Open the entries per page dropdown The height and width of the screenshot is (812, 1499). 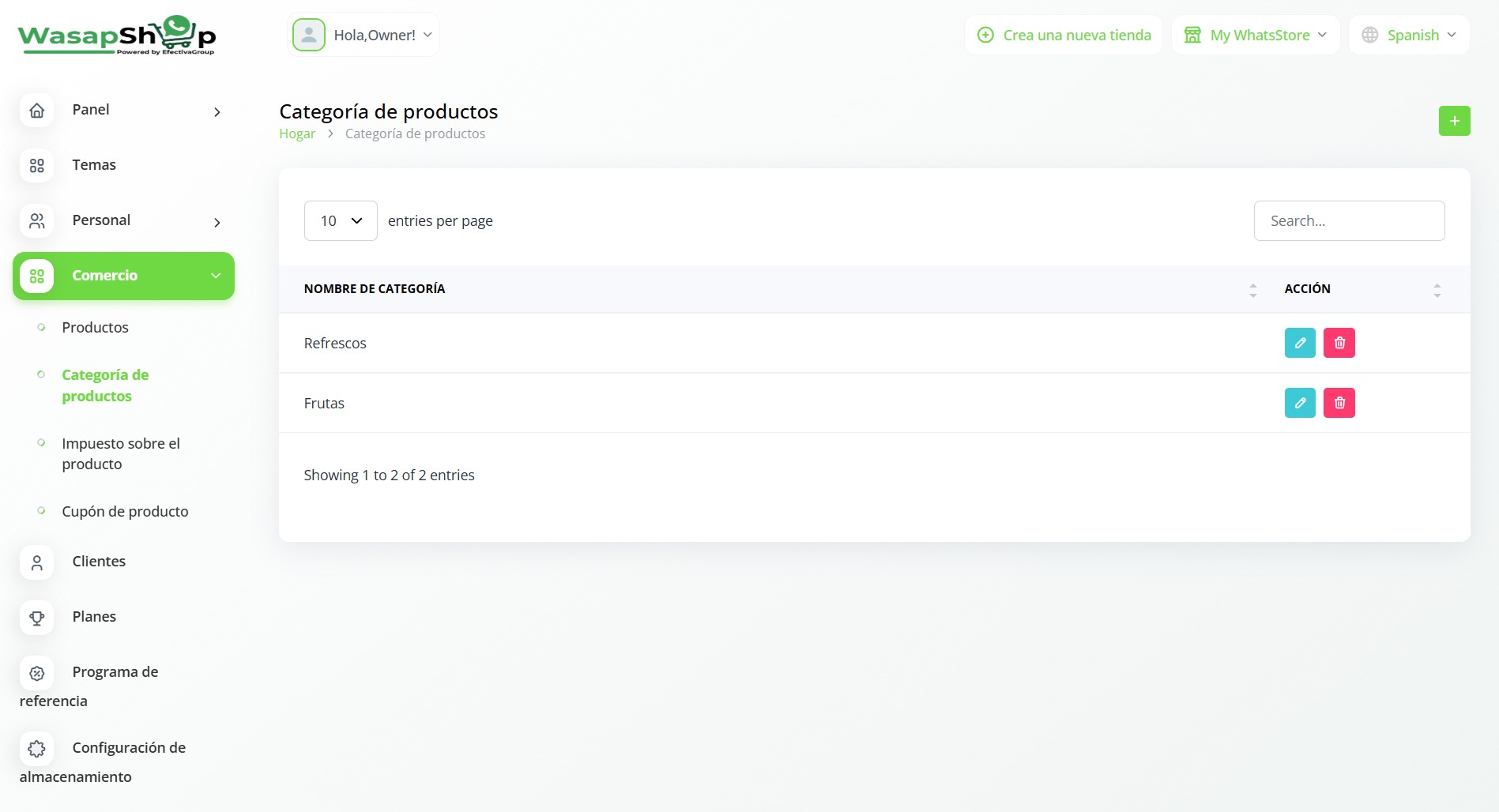pyautogui.click(x=341, y=221)
